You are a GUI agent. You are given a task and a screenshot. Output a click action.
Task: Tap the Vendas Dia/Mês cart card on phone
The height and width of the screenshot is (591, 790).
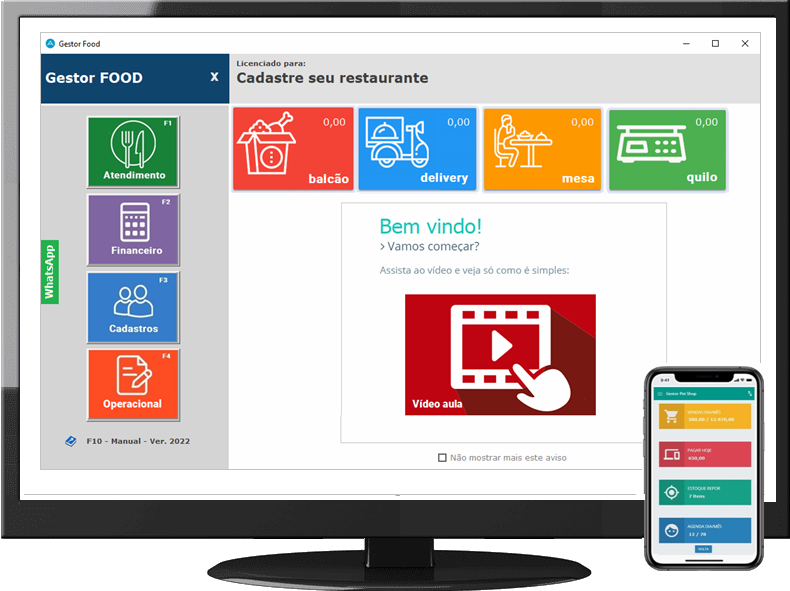click(x=703, y=416)
